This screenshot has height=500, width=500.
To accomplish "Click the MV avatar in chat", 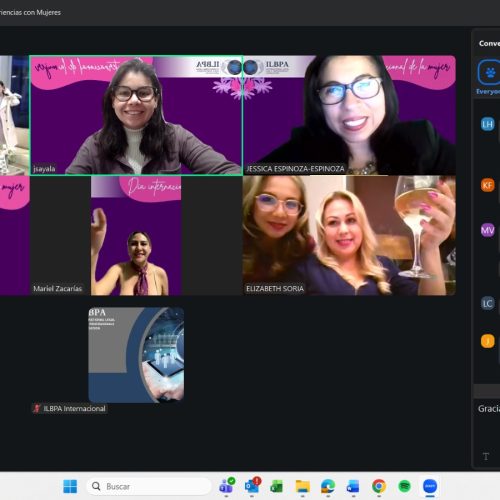I will pos(487,230).
